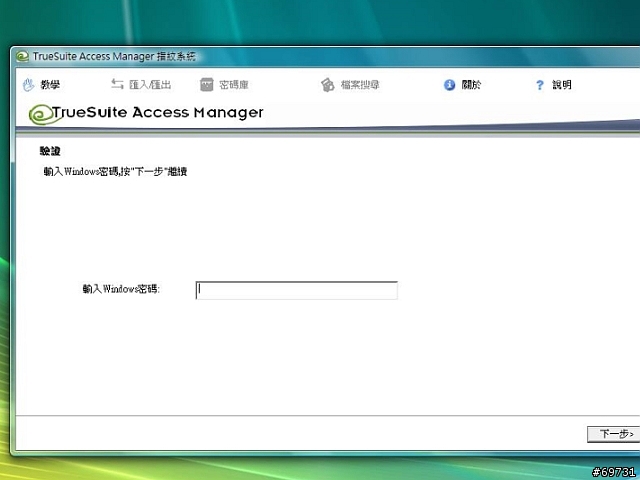The height and width of the screenshot is (480, 640).
Task: Open the 說明 question mark icon
Action: pyautogui.click(x=540, y=85)
